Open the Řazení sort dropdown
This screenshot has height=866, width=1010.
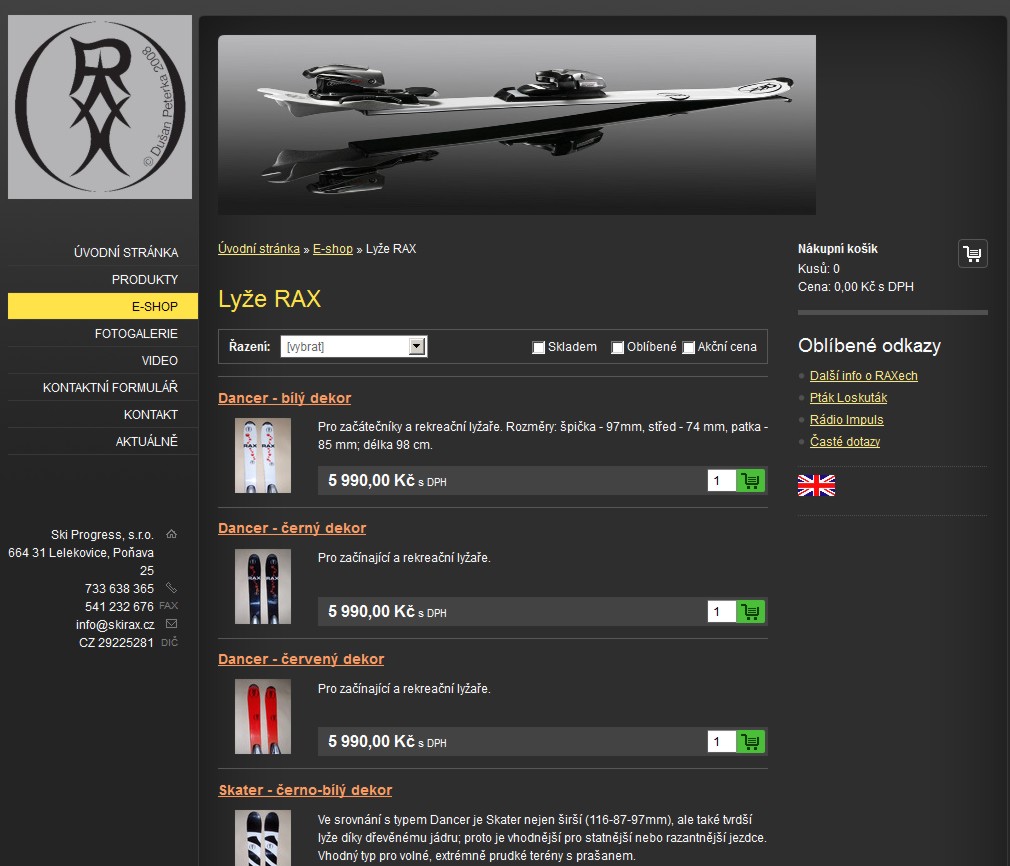pos(354,347)
